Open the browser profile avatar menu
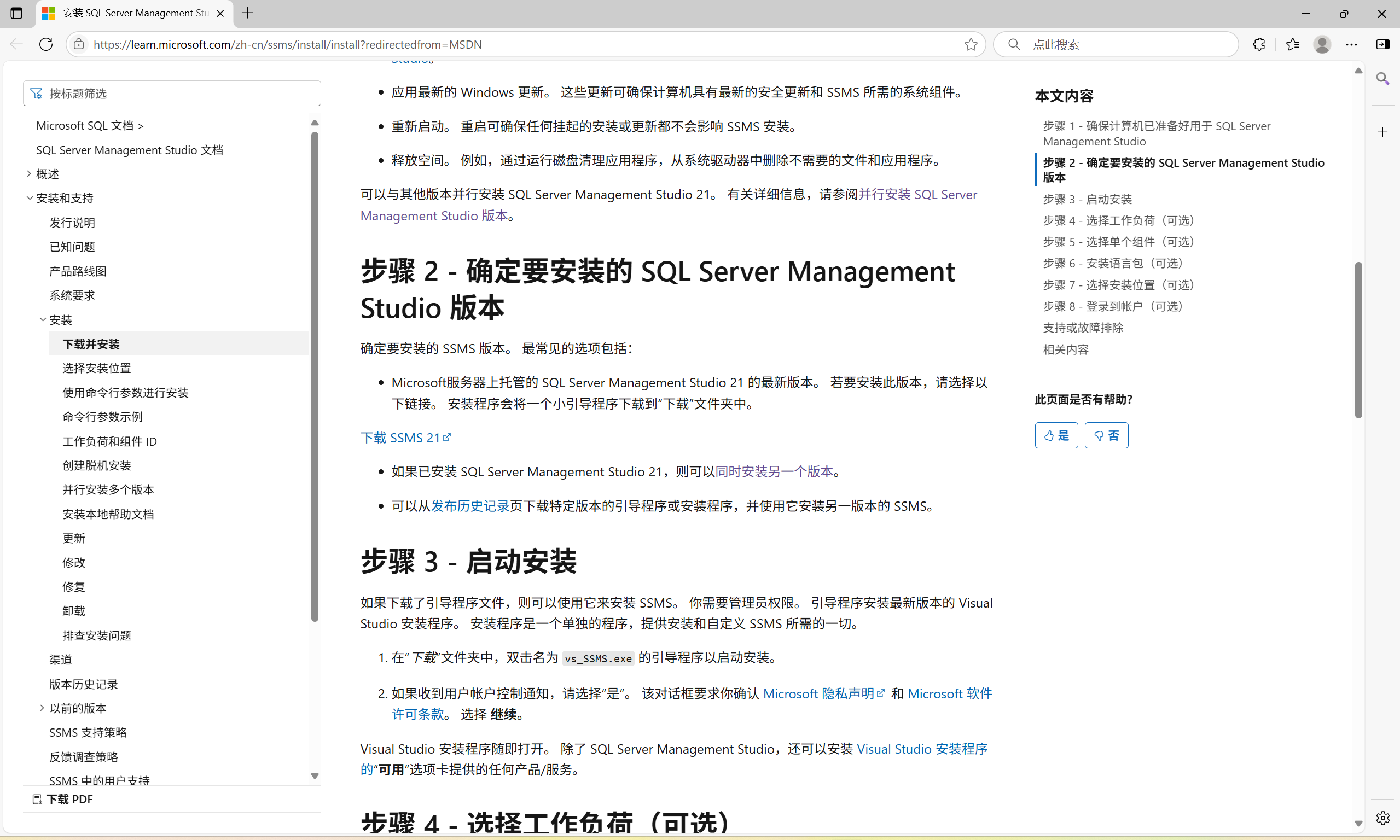The height and width of the screenshot is (840, 1400). tap(1321, 44)
